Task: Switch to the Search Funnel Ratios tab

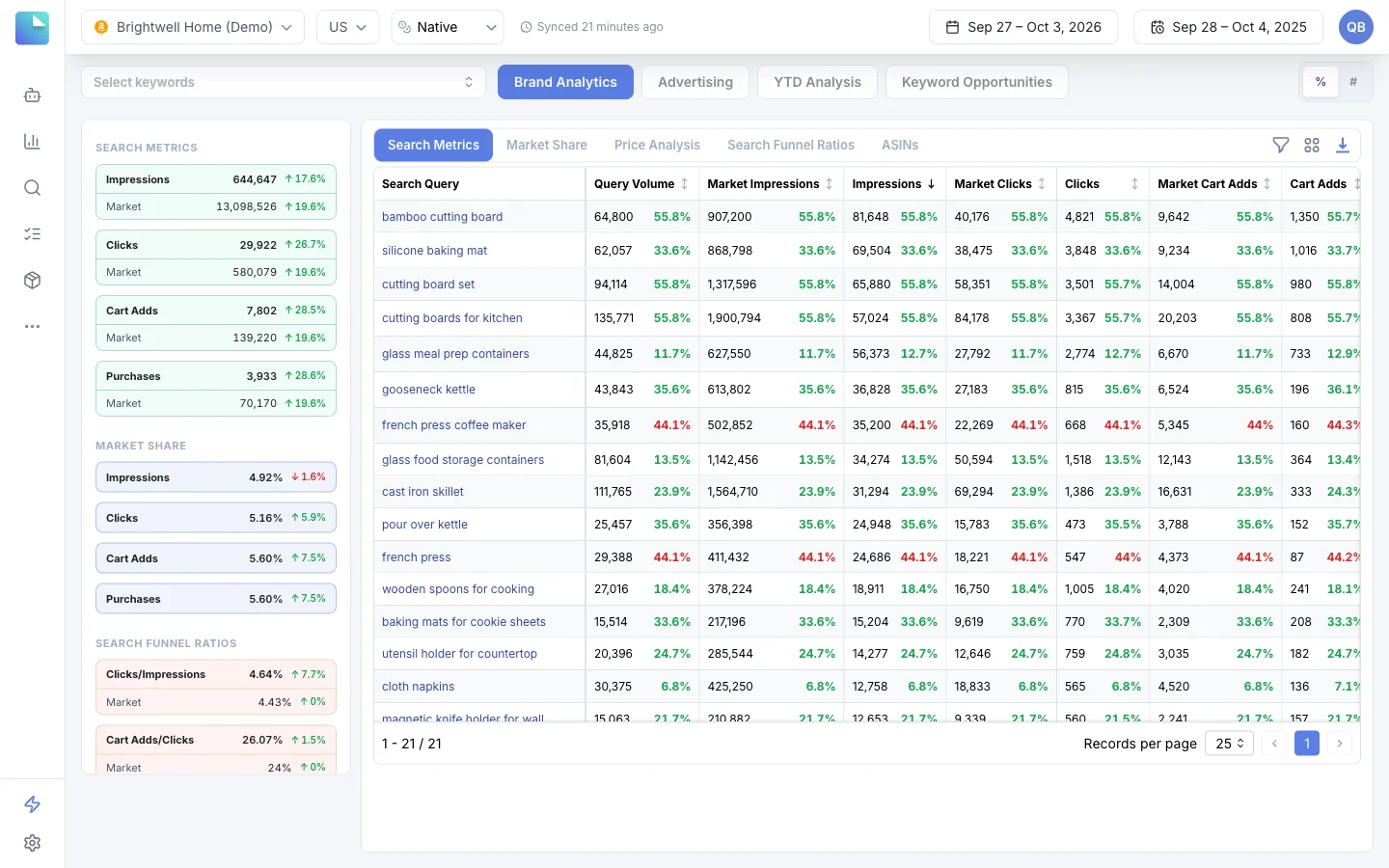Action: pos(791,145)
